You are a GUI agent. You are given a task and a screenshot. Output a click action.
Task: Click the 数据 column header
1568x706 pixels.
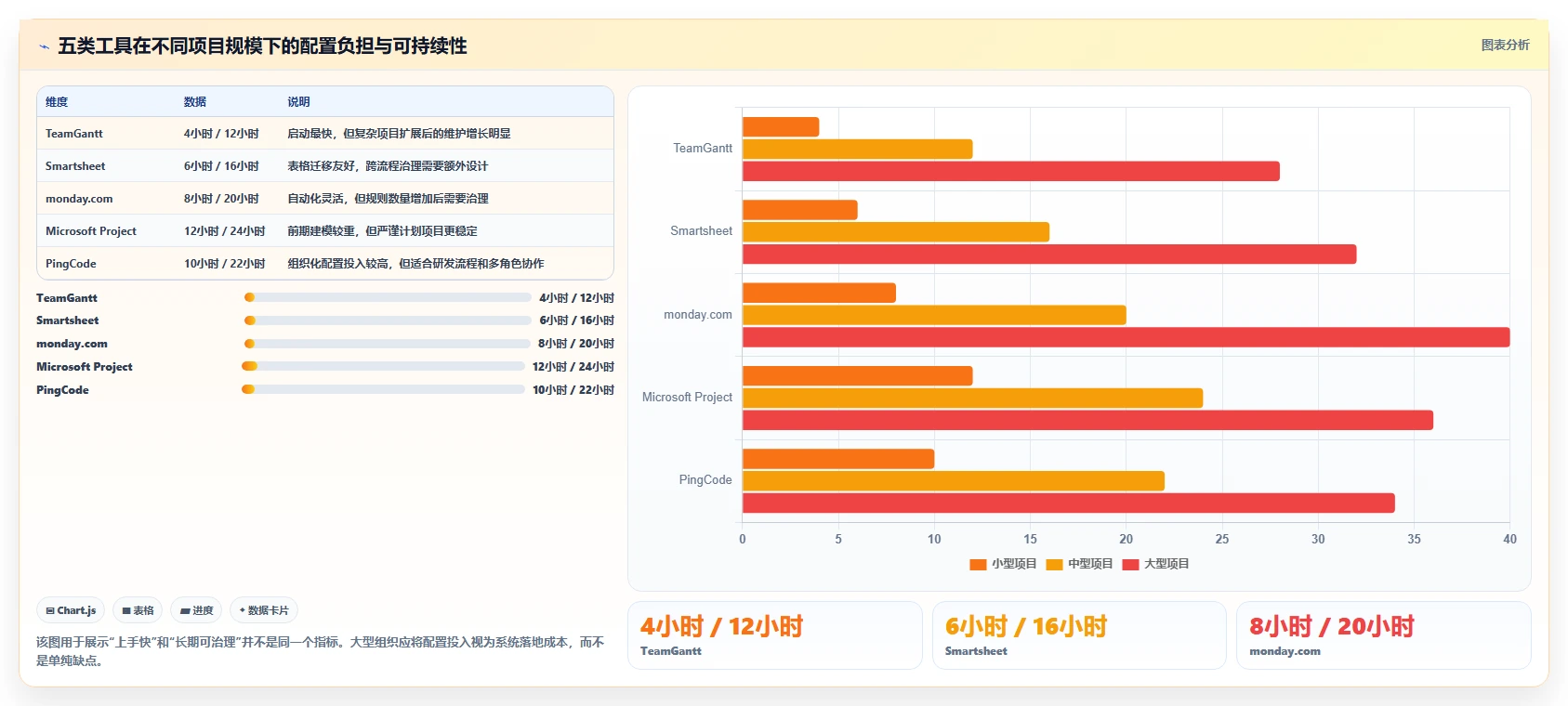pos(195,102)
